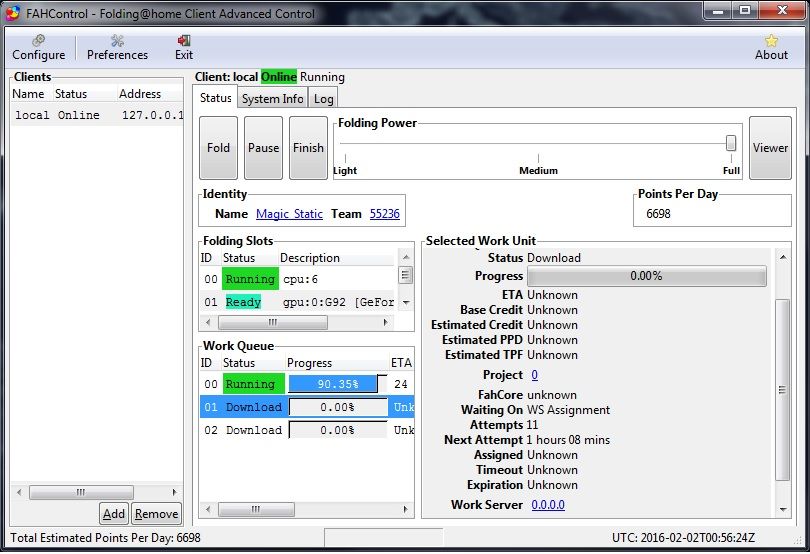Click the Attempts 11 value
810x554 pixels.
pos(532,425)
